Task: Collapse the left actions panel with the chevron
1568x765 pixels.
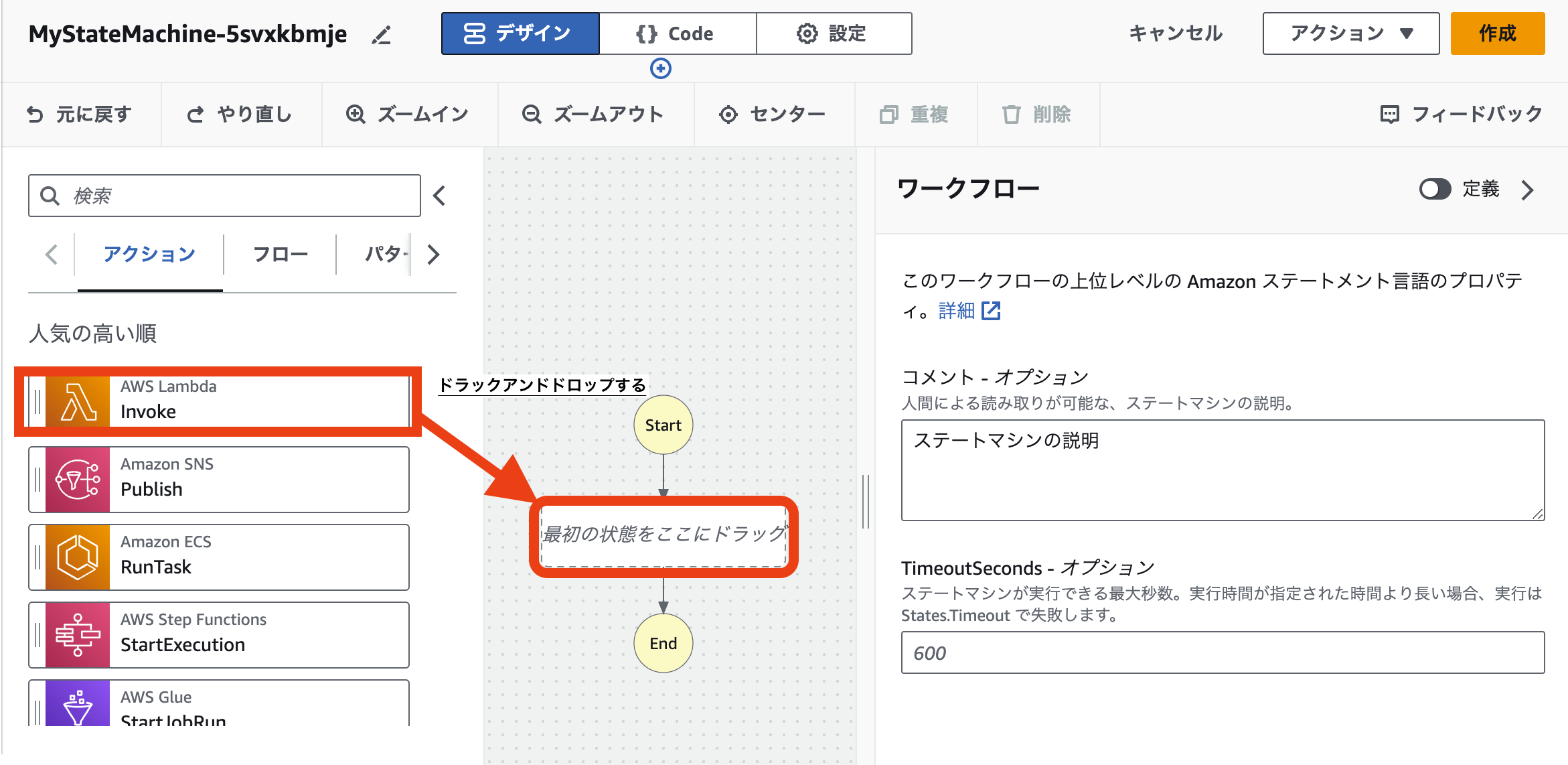Action: pyautogui.click(x=439, y=196)
